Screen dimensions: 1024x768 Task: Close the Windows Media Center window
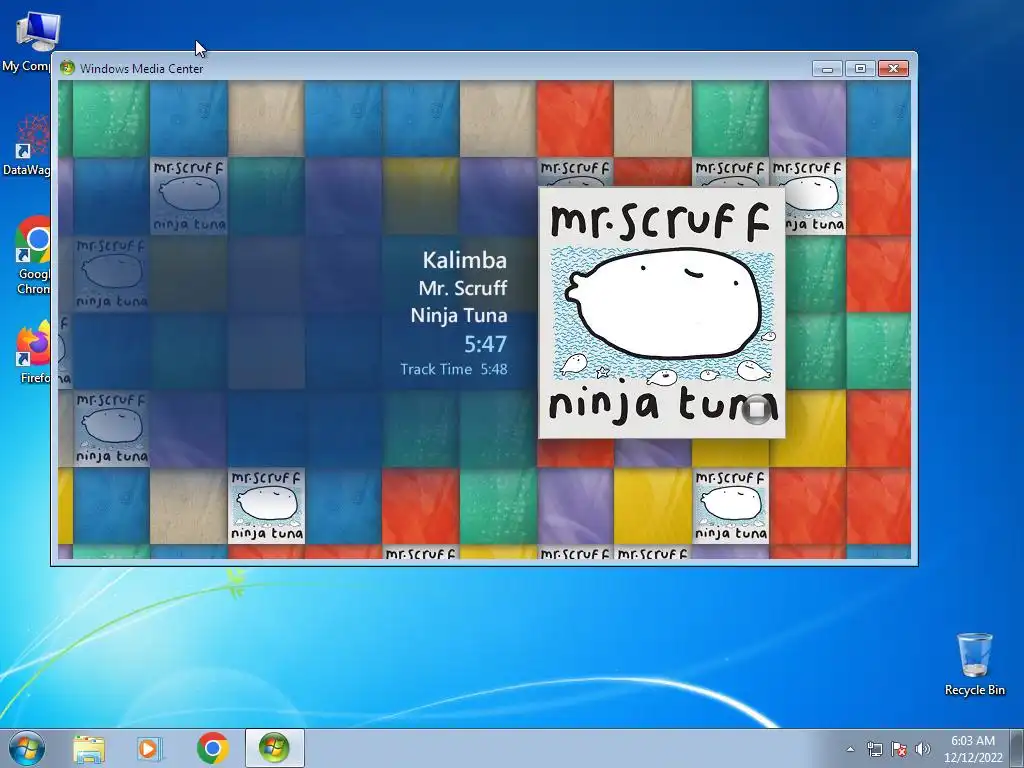[x=893, y=69]
